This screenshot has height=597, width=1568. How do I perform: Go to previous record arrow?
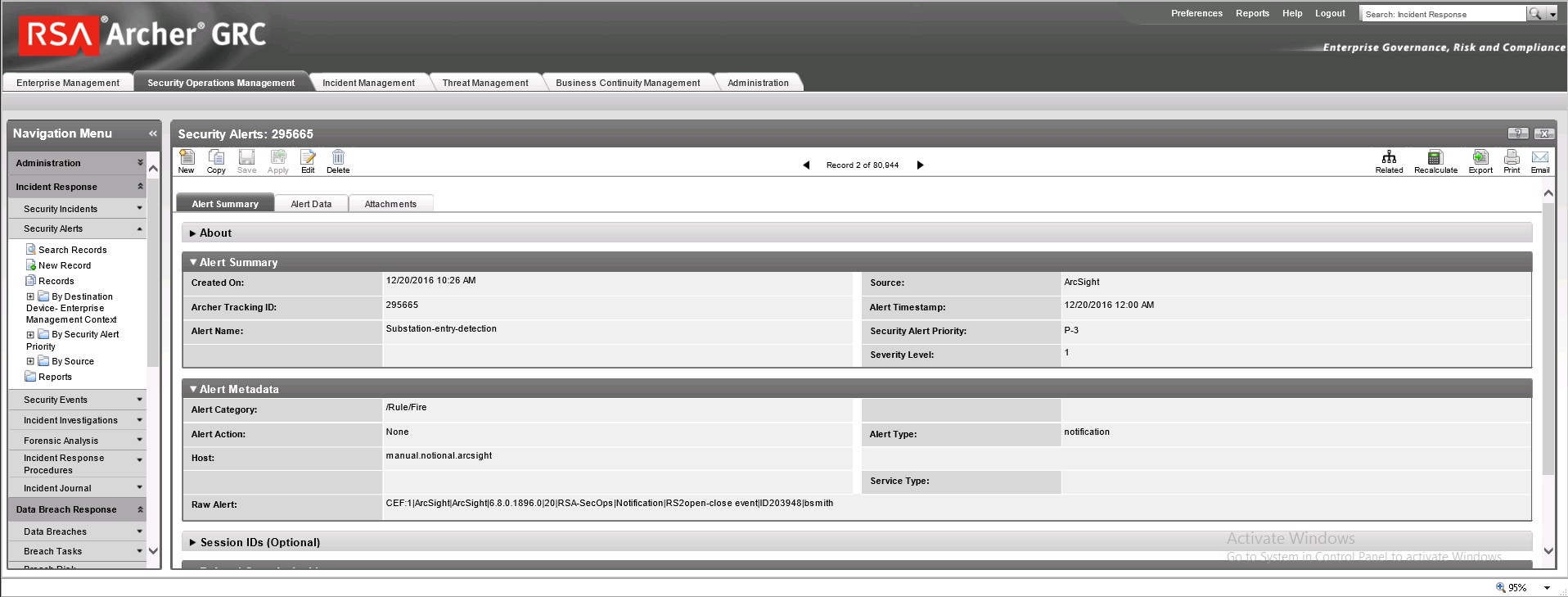pos(806,165)
